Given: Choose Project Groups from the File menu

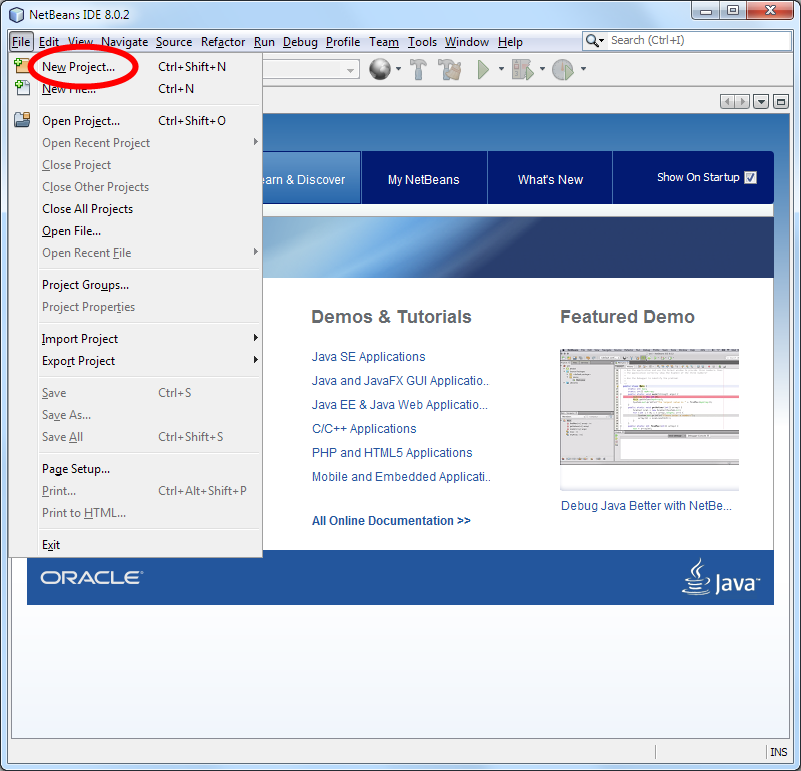Looking at the screenshot, I should point(85,285).
